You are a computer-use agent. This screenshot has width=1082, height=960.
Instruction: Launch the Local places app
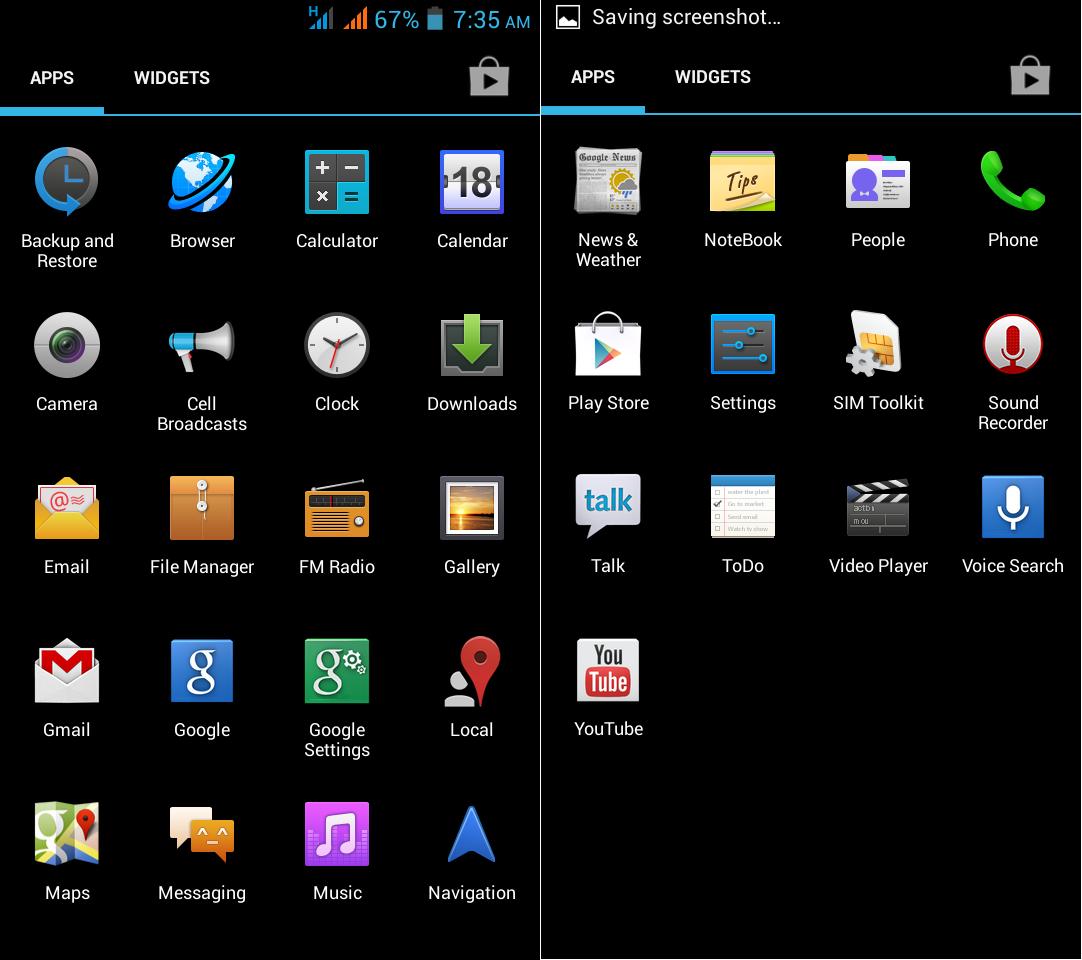(472, 671)
